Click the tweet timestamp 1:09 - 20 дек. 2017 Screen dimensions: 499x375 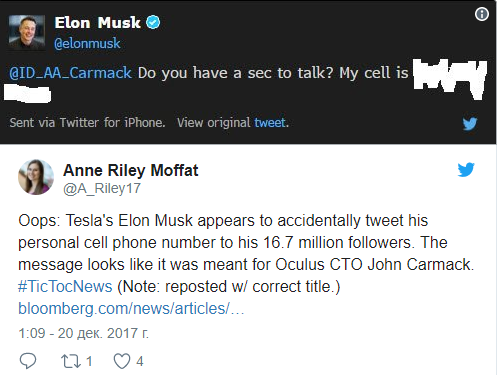pos(83,333)
